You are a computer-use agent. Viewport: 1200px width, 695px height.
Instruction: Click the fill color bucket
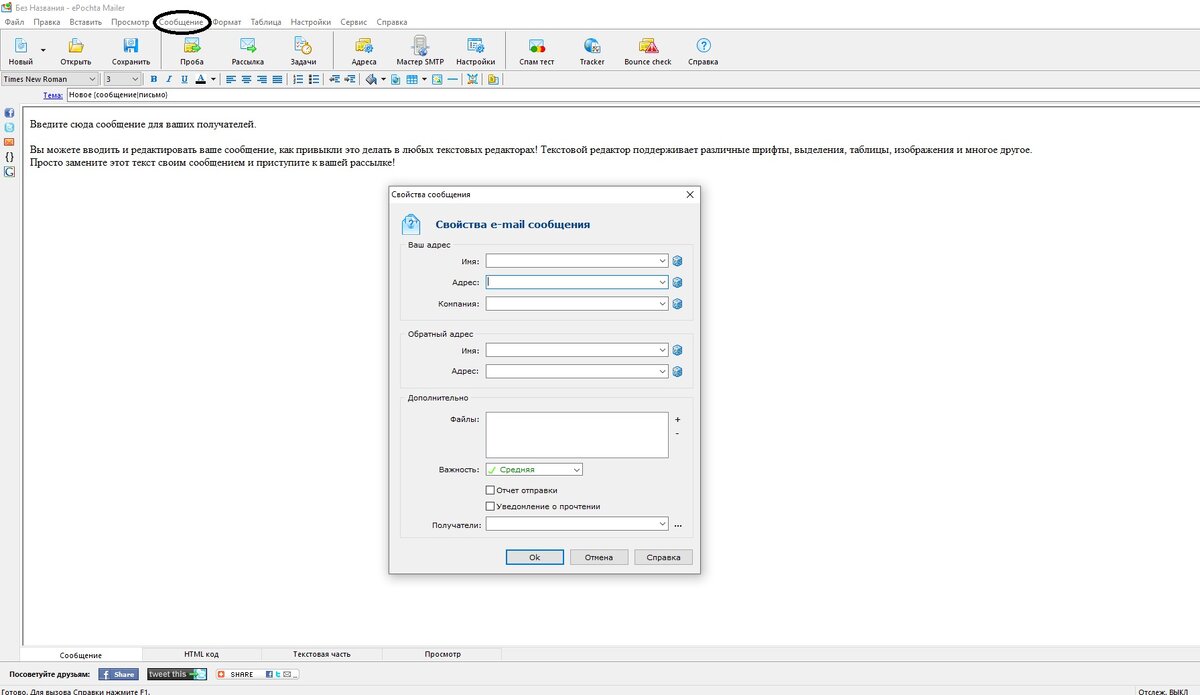coord(371,79)
